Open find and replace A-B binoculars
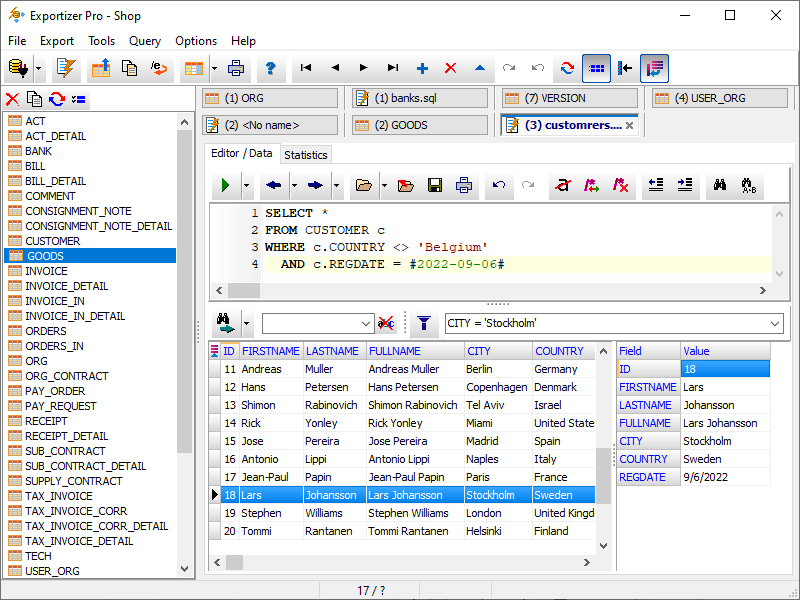 pos(748,186)
